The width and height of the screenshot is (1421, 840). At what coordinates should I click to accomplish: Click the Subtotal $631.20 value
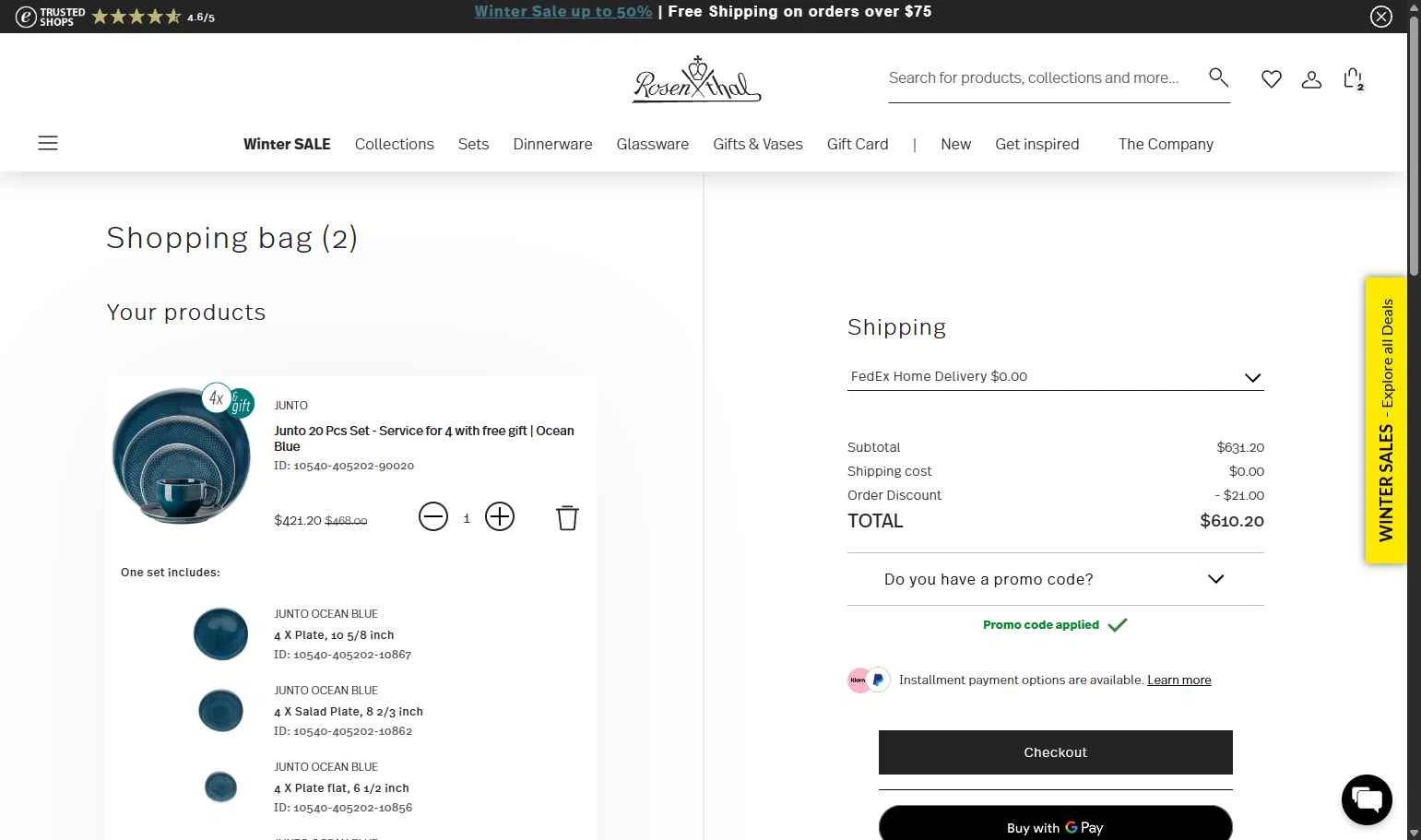pos(1240,447)
